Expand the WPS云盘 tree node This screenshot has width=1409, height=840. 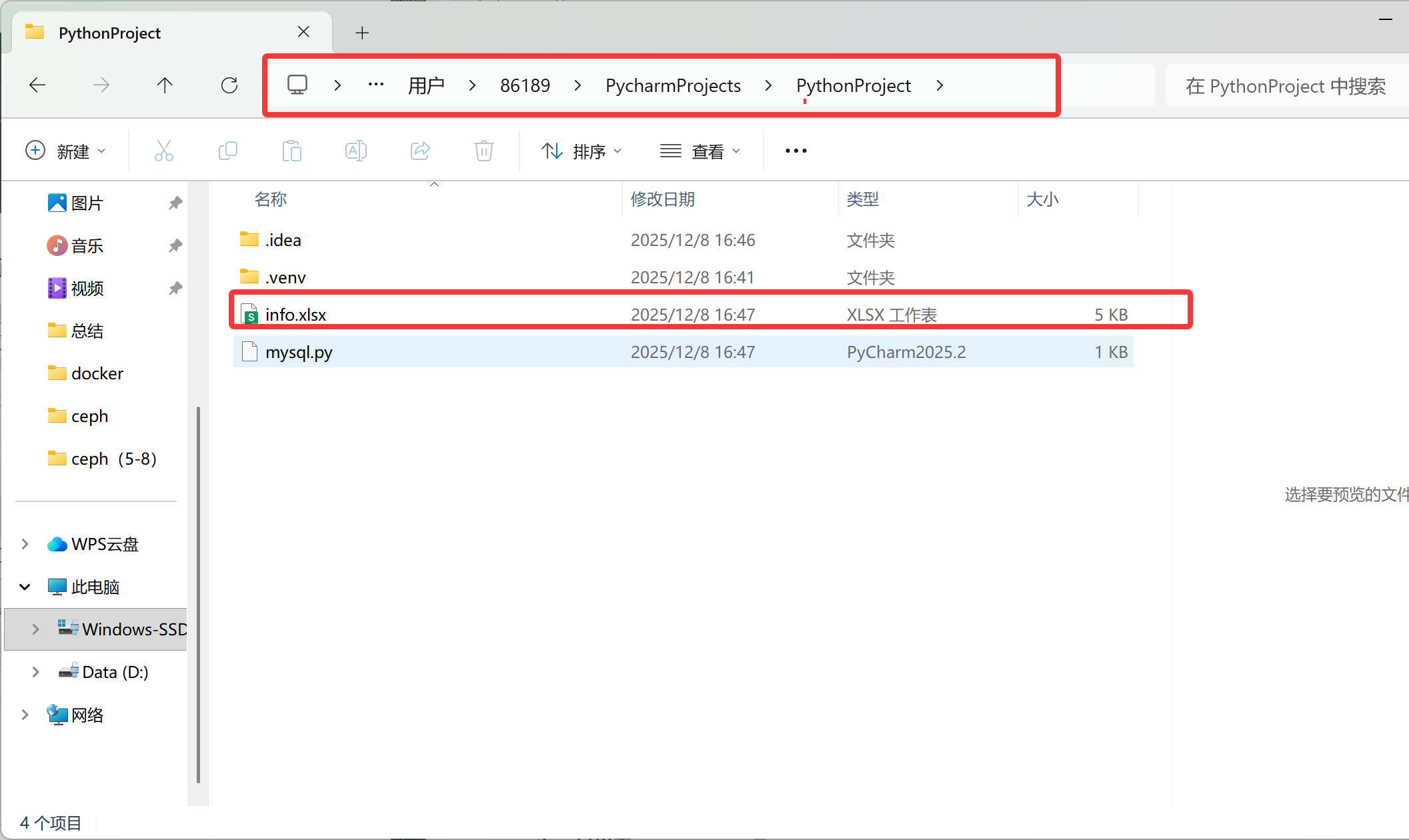(x=25, y=544)
